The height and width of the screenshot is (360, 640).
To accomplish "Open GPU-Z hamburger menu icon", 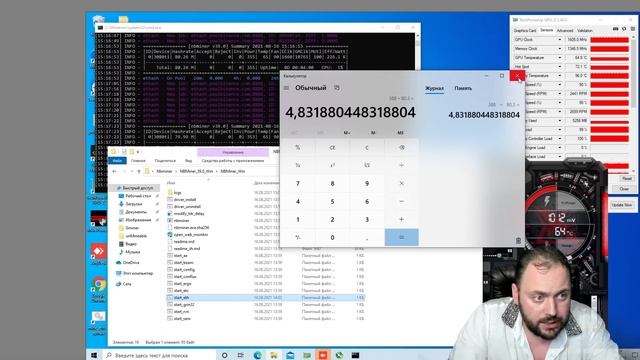I will [633, 29].
